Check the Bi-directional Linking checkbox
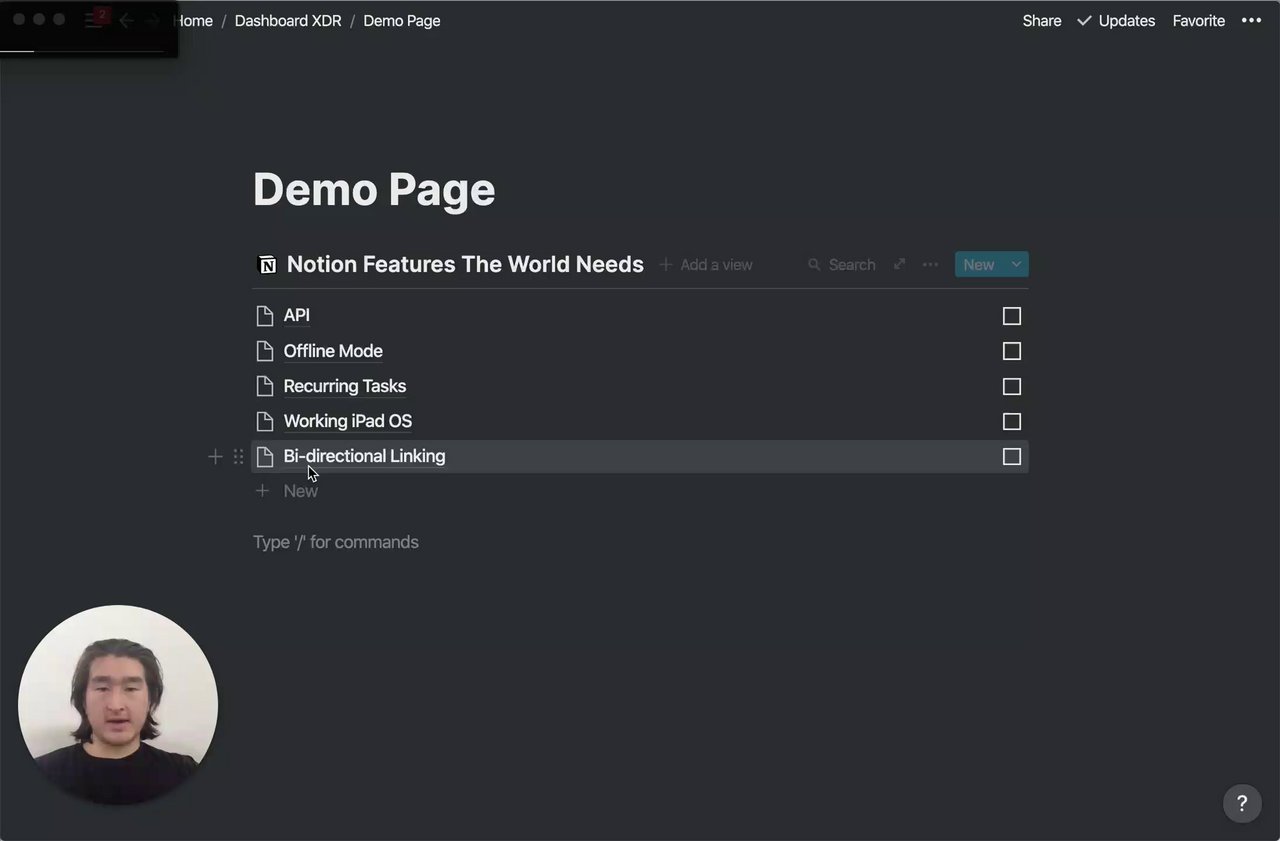 (x=1012, y=457)
